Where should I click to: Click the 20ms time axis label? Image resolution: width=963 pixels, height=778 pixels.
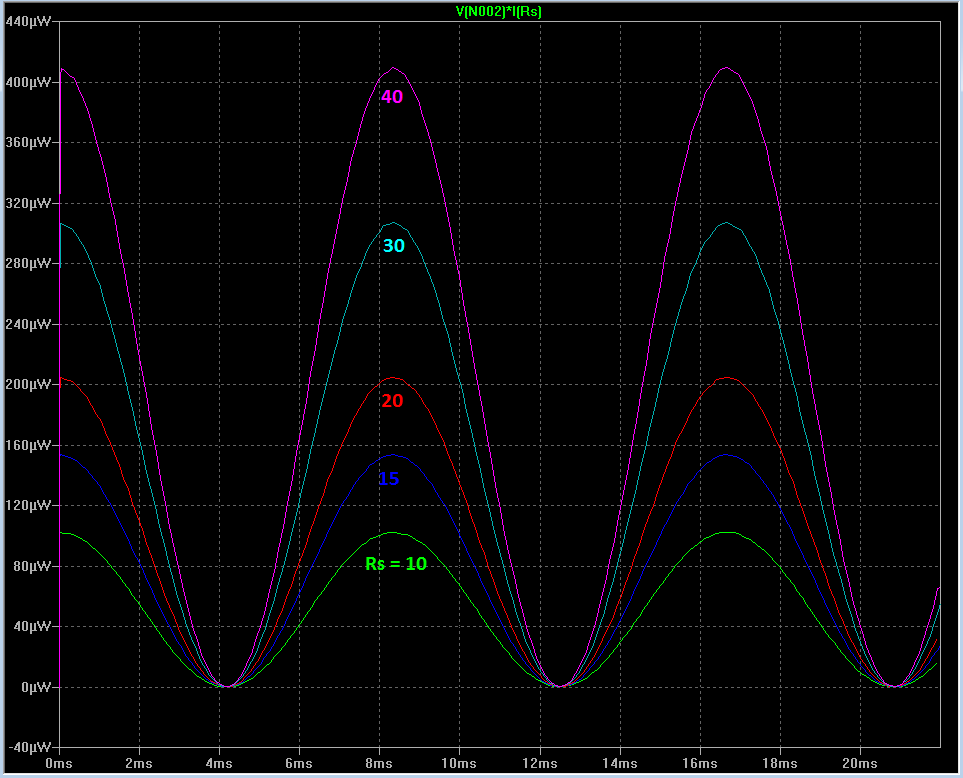pyautogui.click(x=860, y=763)
